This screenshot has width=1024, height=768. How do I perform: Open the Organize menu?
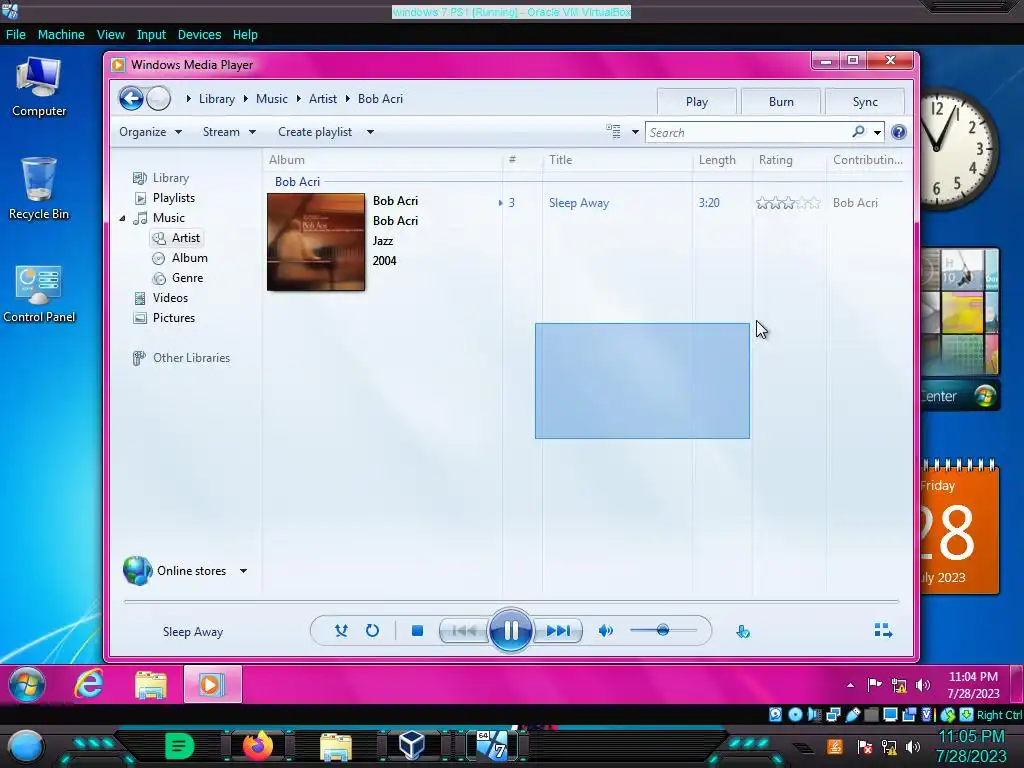[x=150, y=132]
